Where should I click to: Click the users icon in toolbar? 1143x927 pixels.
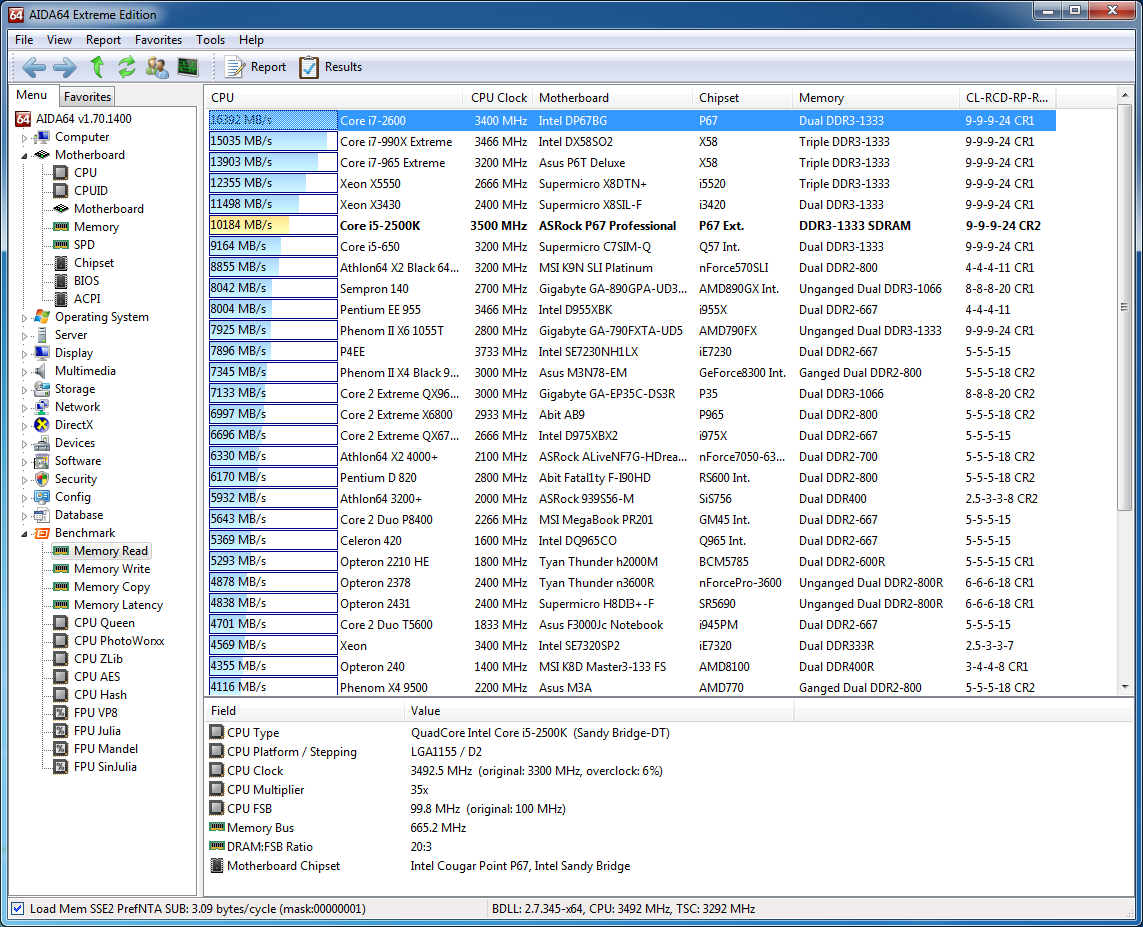[x=157, y=67]
